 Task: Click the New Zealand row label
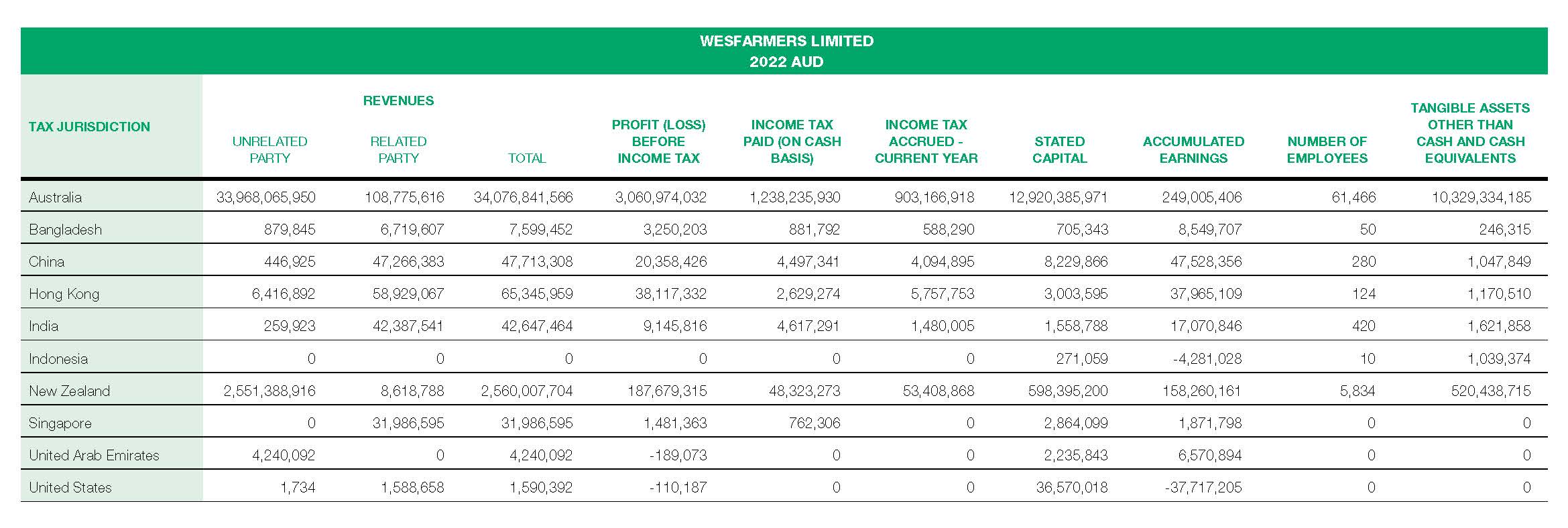coord(69,391)
